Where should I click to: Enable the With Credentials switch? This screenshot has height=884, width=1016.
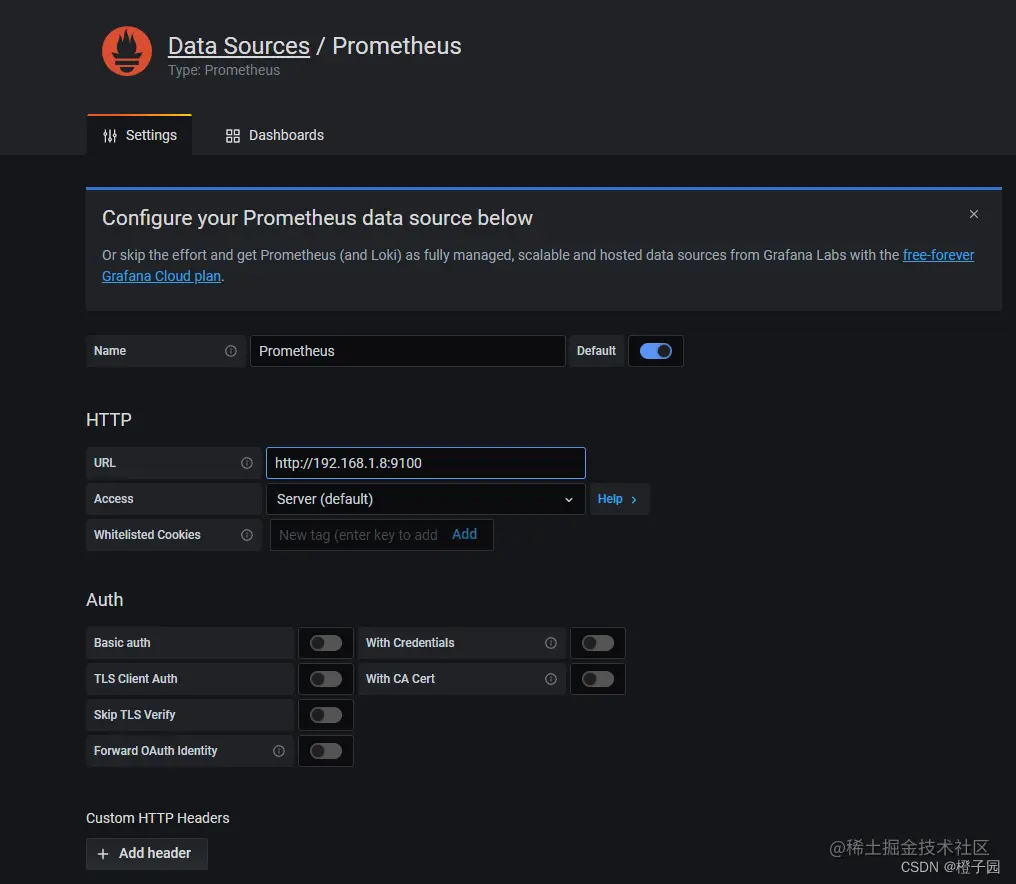597,643
